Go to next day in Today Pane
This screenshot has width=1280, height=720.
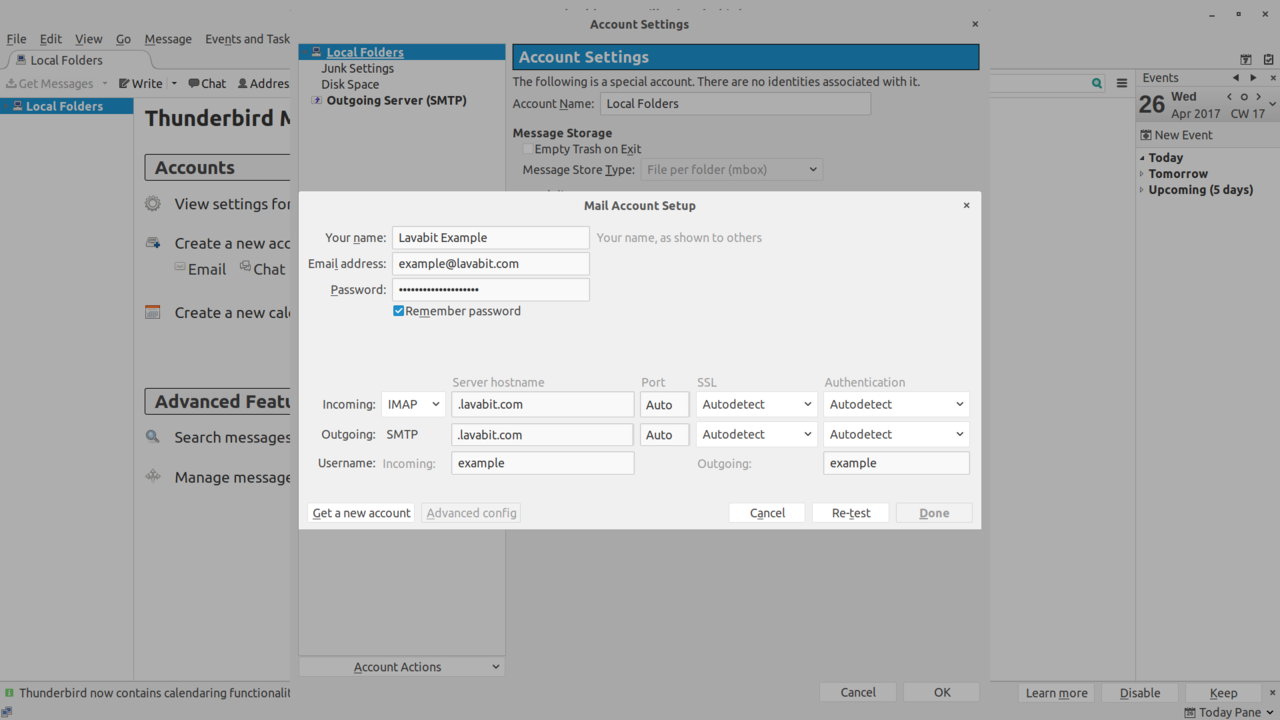click(1259, 97)
